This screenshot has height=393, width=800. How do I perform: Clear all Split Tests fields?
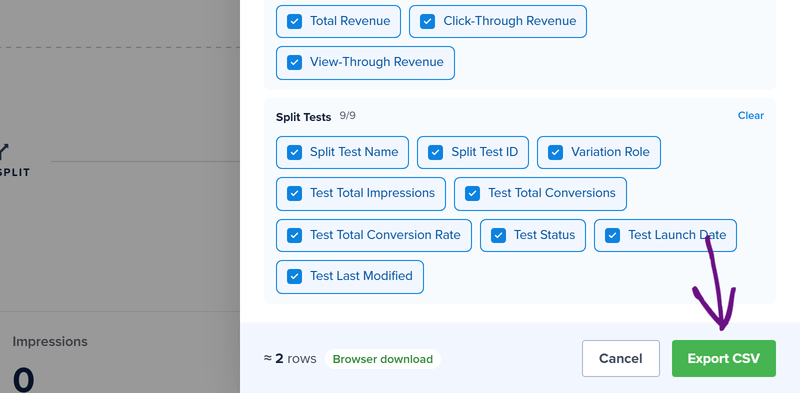[751, 115]
